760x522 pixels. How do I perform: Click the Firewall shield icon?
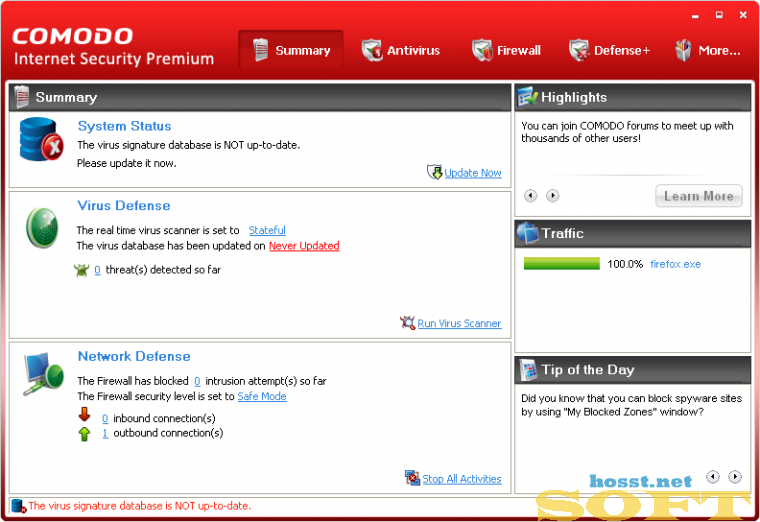coord(482,50)
